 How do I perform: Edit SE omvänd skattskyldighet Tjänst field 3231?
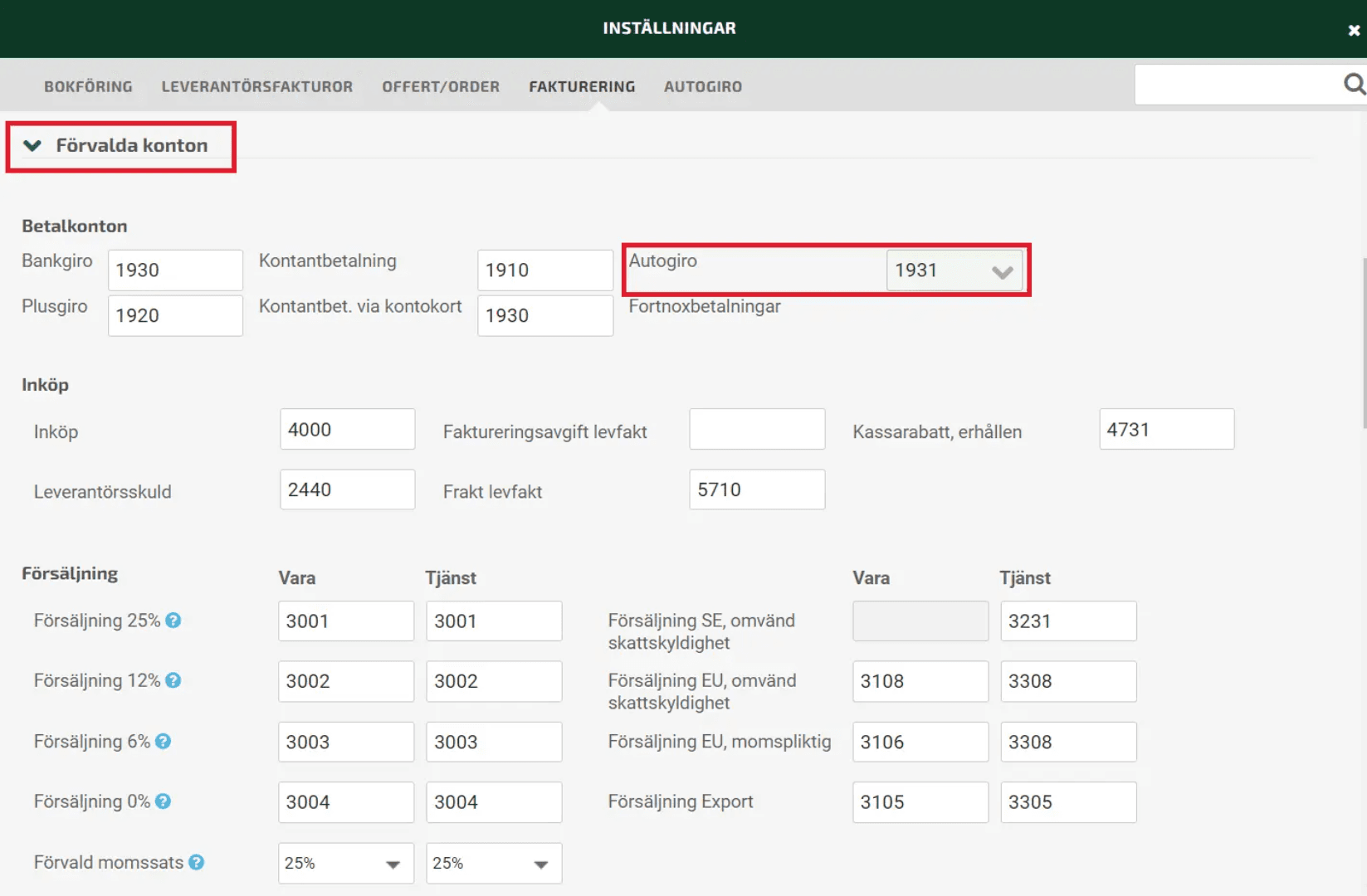point(1069,621)
